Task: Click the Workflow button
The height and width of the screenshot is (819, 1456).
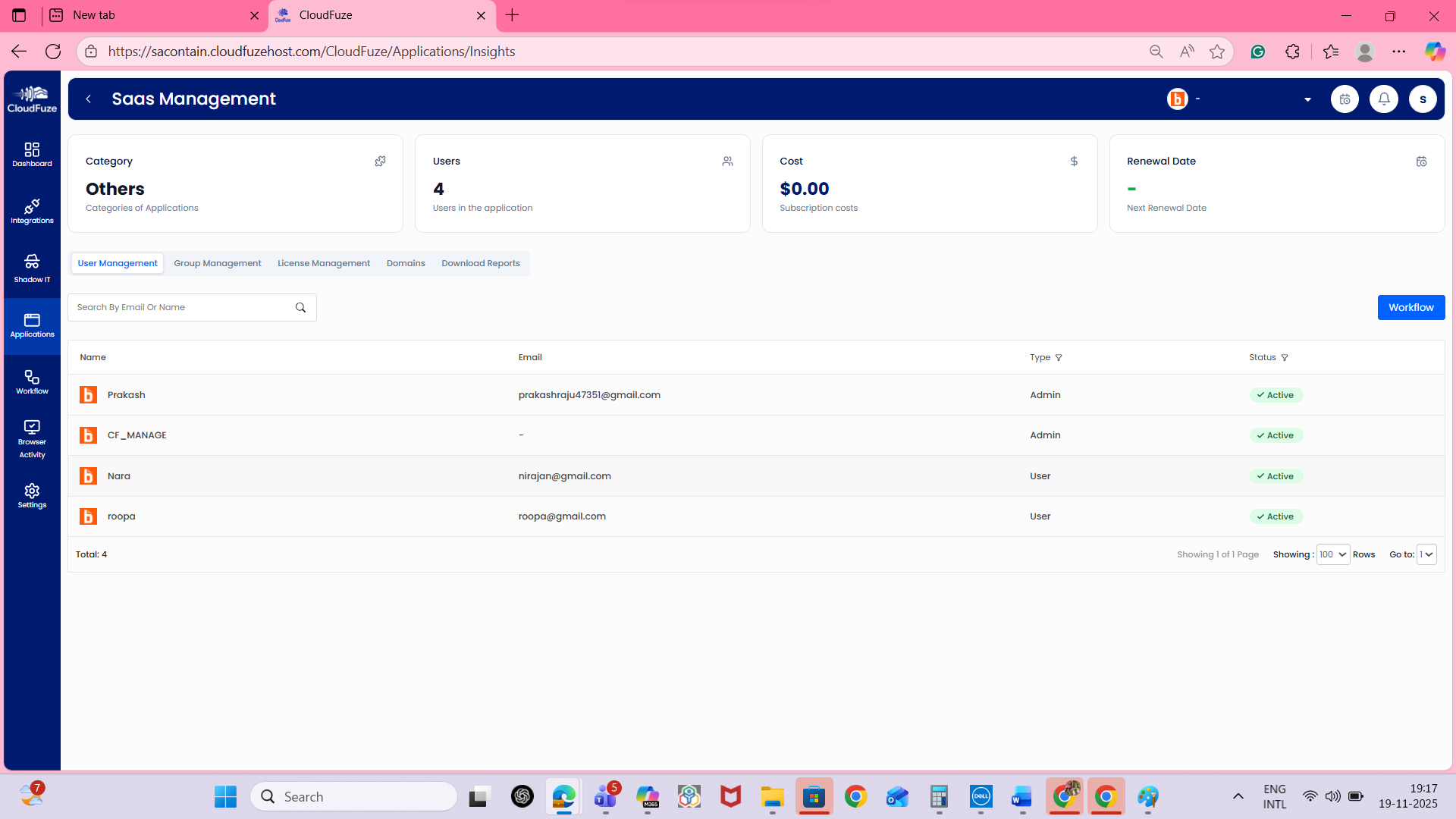Action: coord(1410,307)
